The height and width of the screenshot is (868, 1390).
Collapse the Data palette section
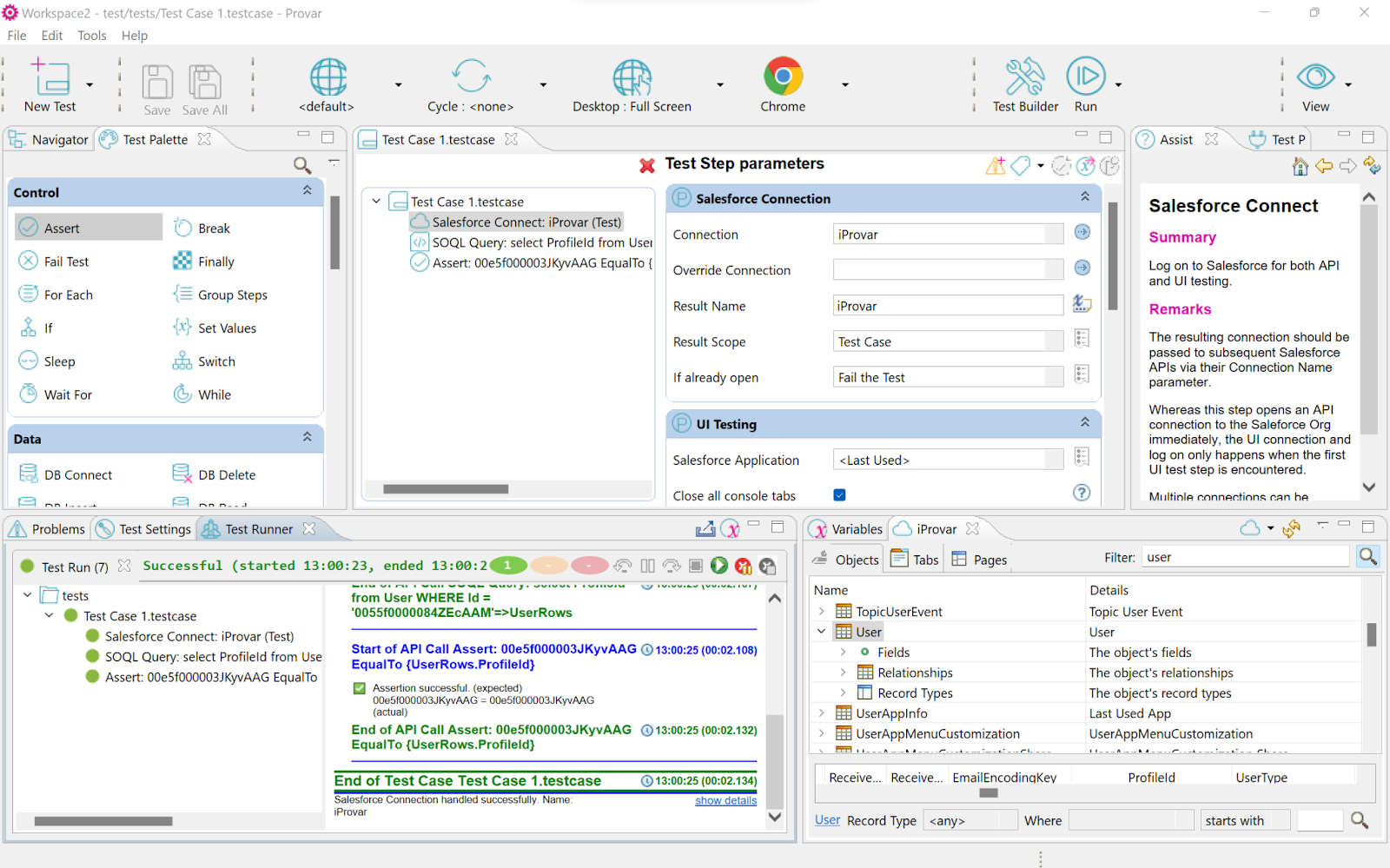307,437
